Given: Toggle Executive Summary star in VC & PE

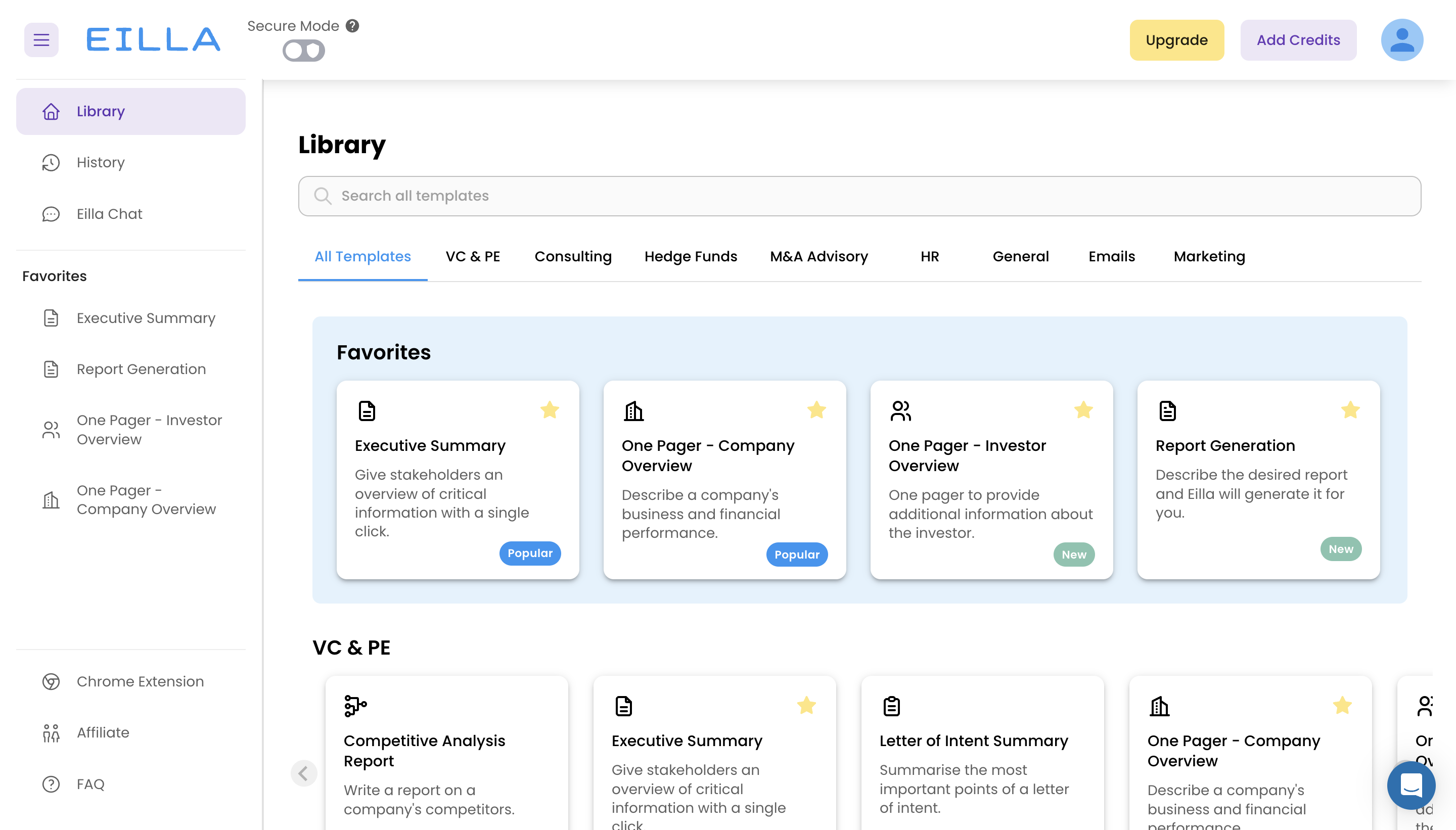Looking at the screenshot, I should [x=806, y=706].
